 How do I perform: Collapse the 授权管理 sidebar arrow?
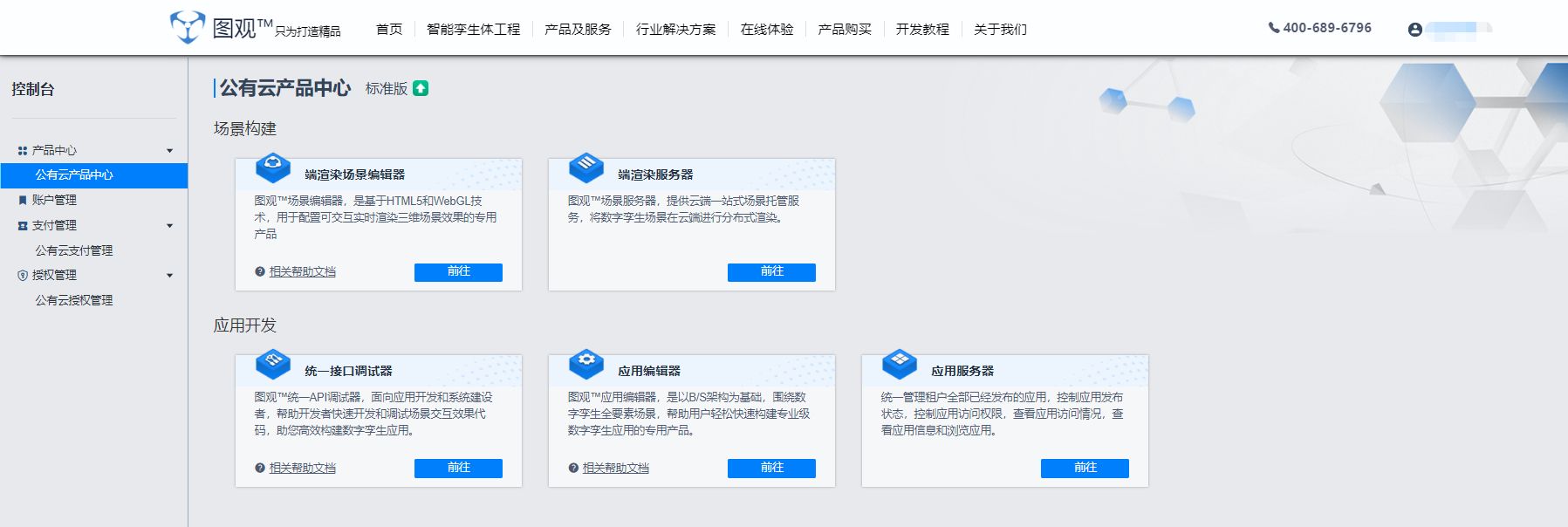tap(170, 276)
